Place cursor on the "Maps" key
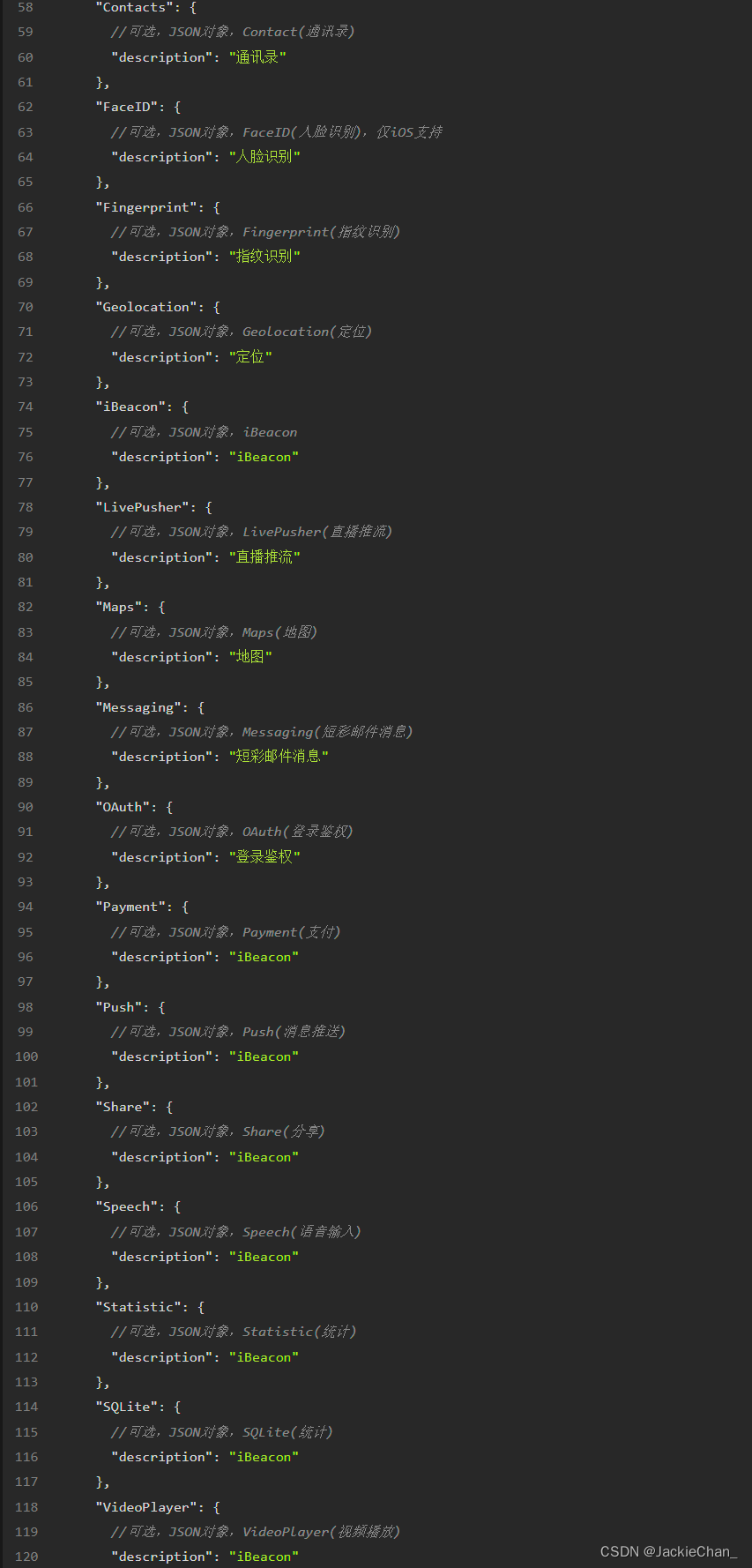 coord(119,607)
